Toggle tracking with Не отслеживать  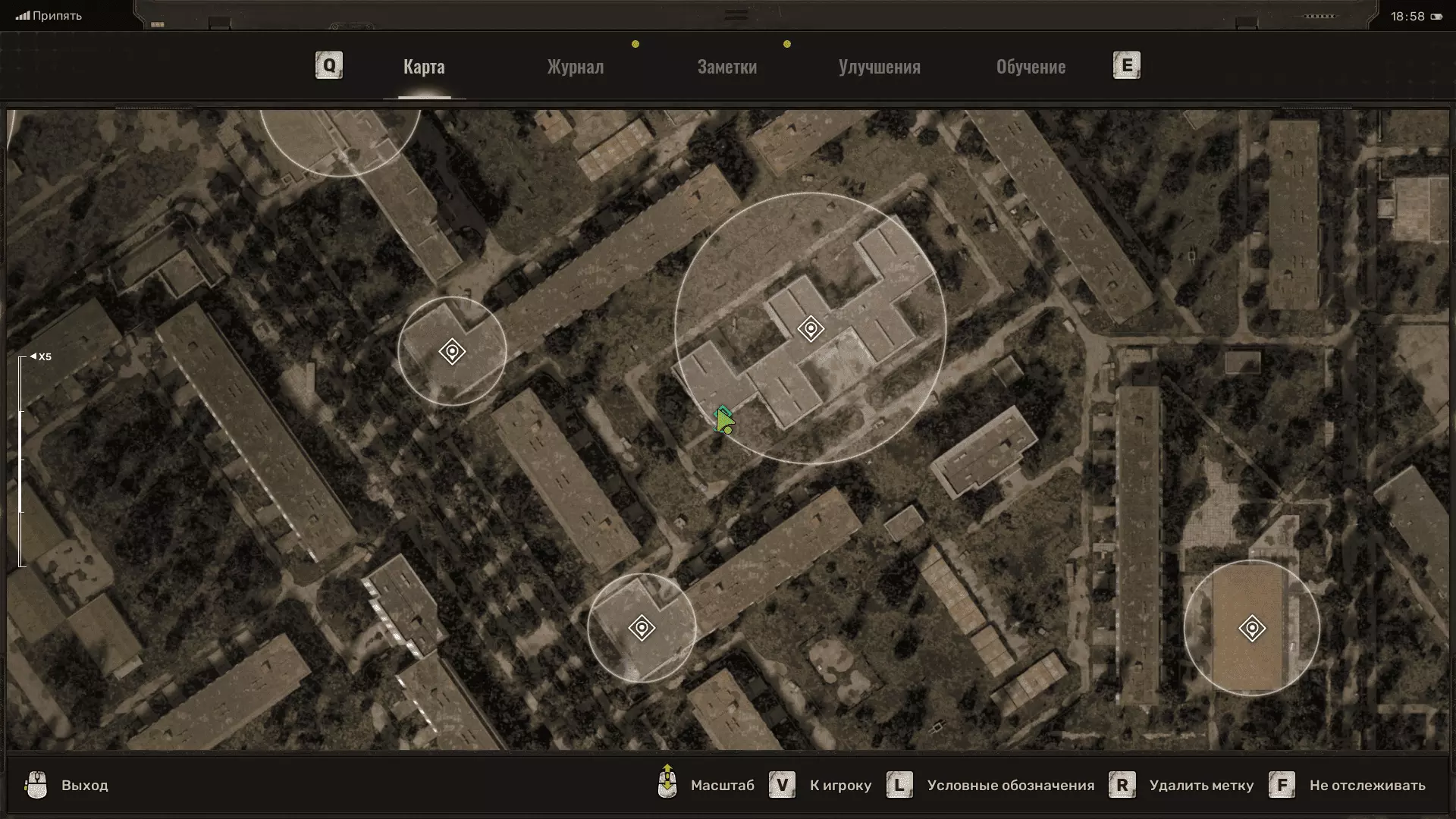[x=1367, y=786]
